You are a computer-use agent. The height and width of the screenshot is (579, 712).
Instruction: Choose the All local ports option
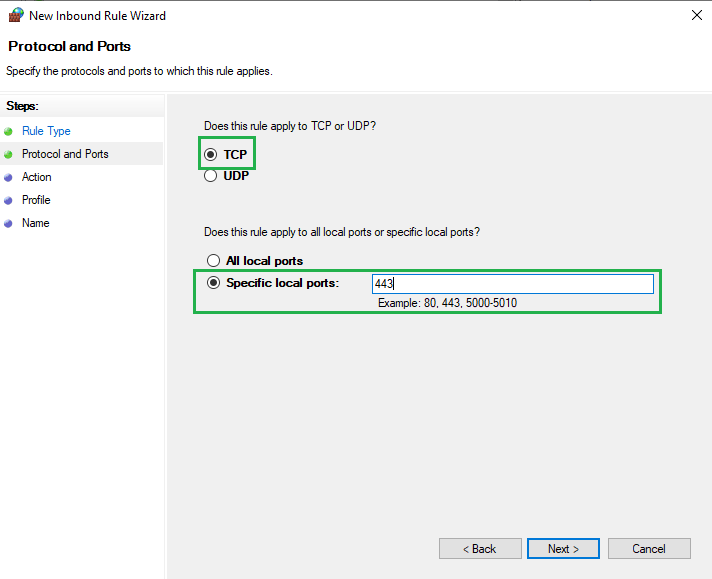tap(213, 261)
